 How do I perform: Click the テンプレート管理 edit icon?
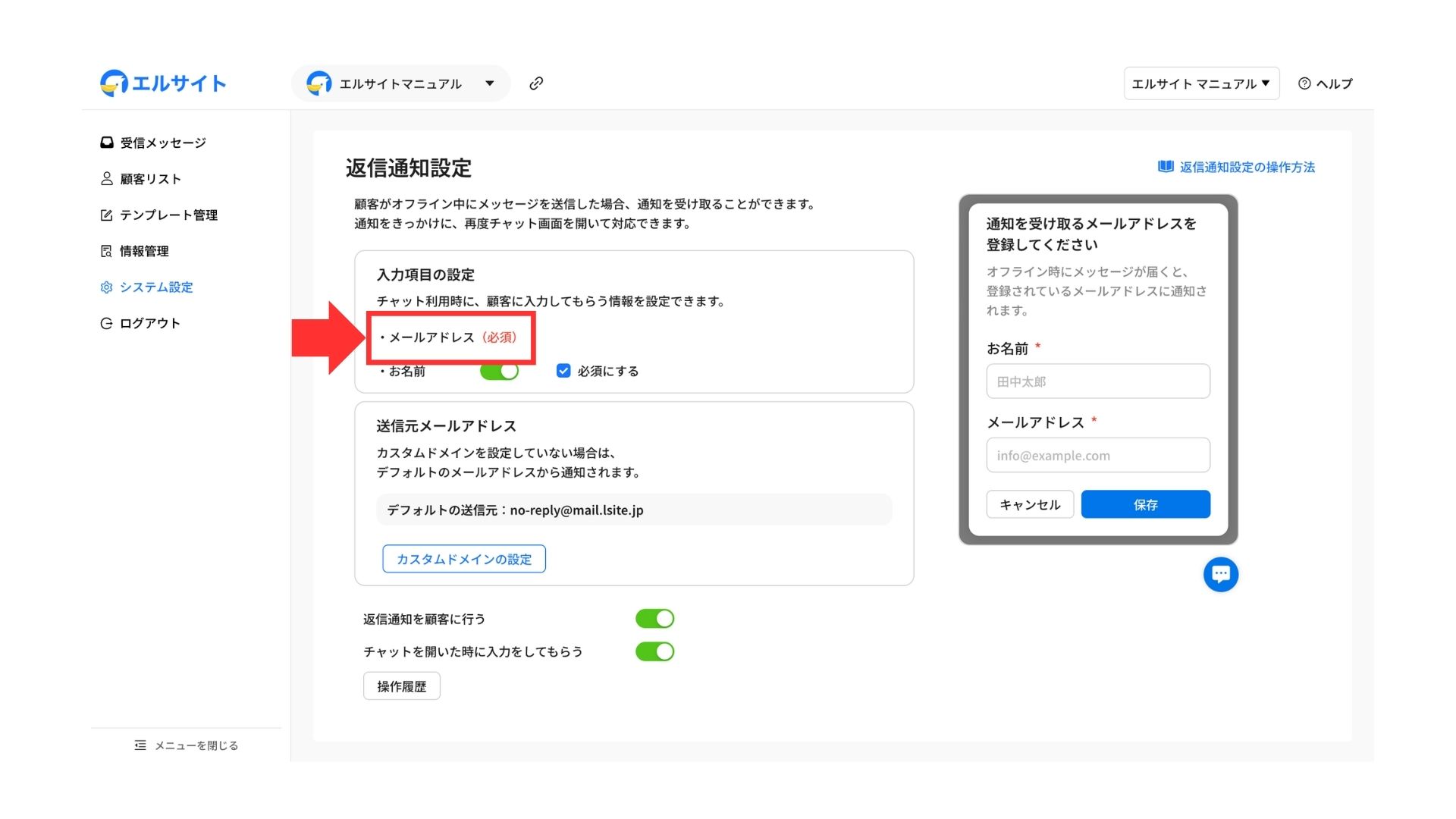[x=107, y=215]
